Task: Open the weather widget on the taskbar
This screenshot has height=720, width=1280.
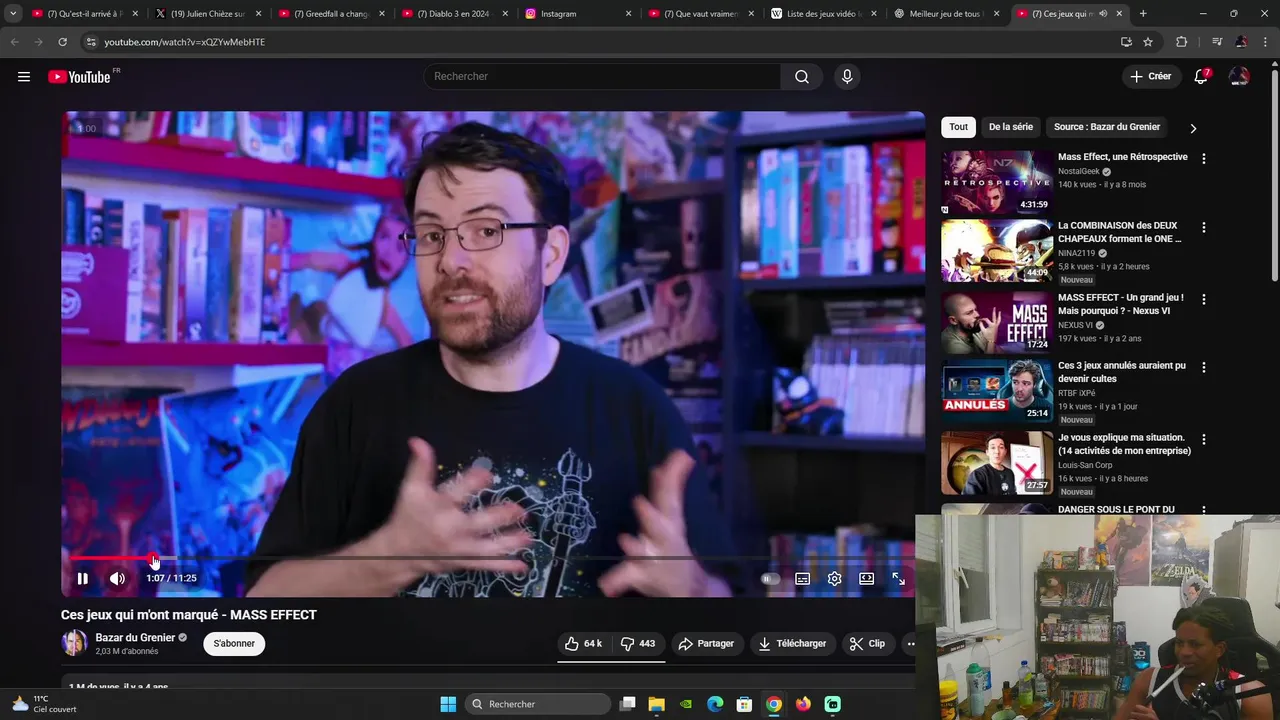Action: point(44,704)
